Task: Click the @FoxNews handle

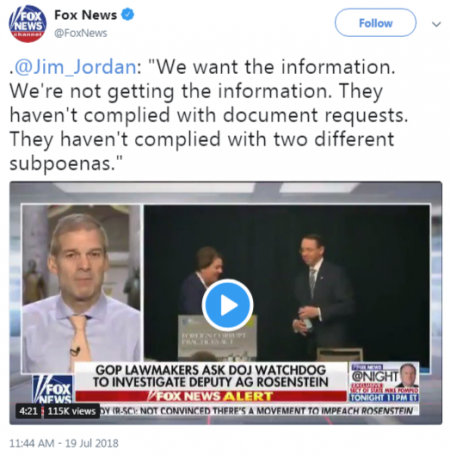Action: tap(80, 33)
